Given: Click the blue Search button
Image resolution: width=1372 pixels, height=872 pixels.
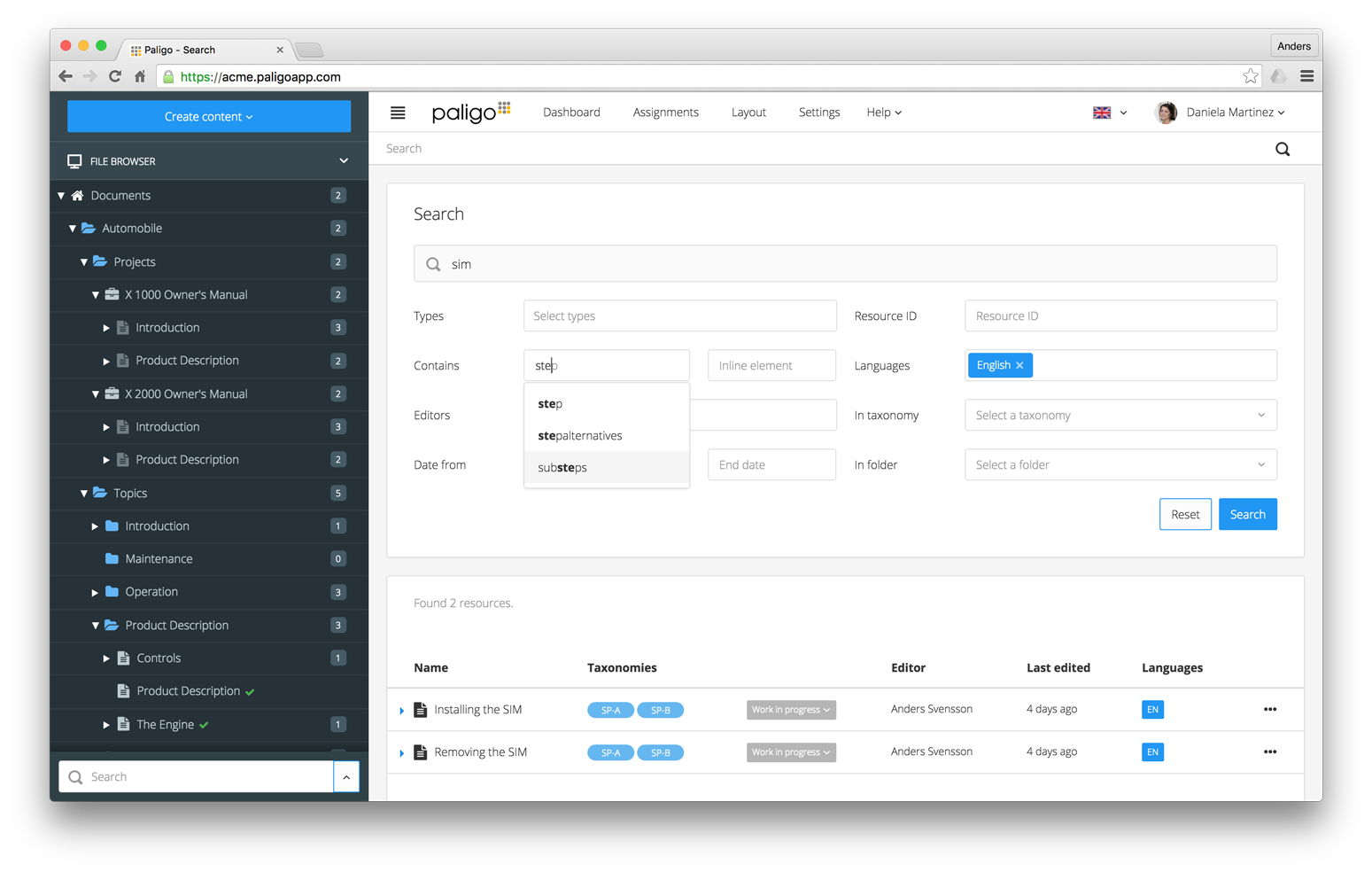Looking at the screenshot, I should coord(1247,514).
